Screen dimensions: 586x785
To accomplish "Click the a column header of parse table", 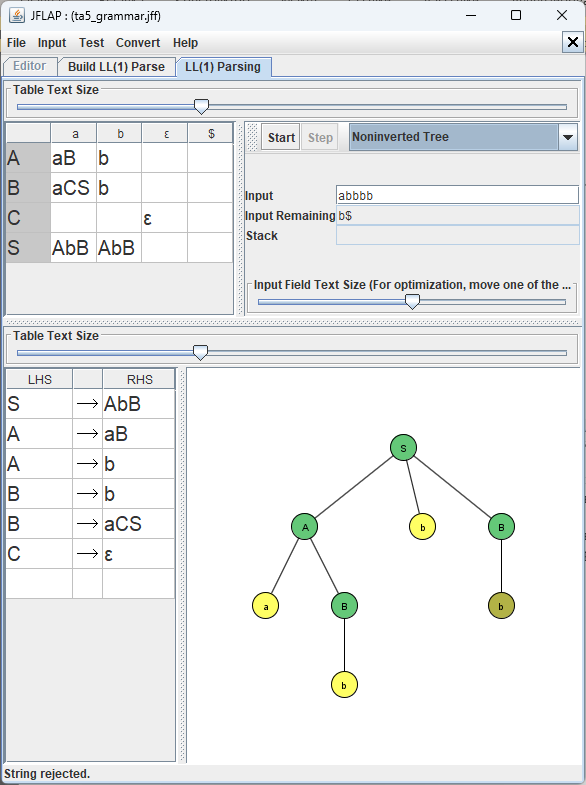I will click(74, 134).
